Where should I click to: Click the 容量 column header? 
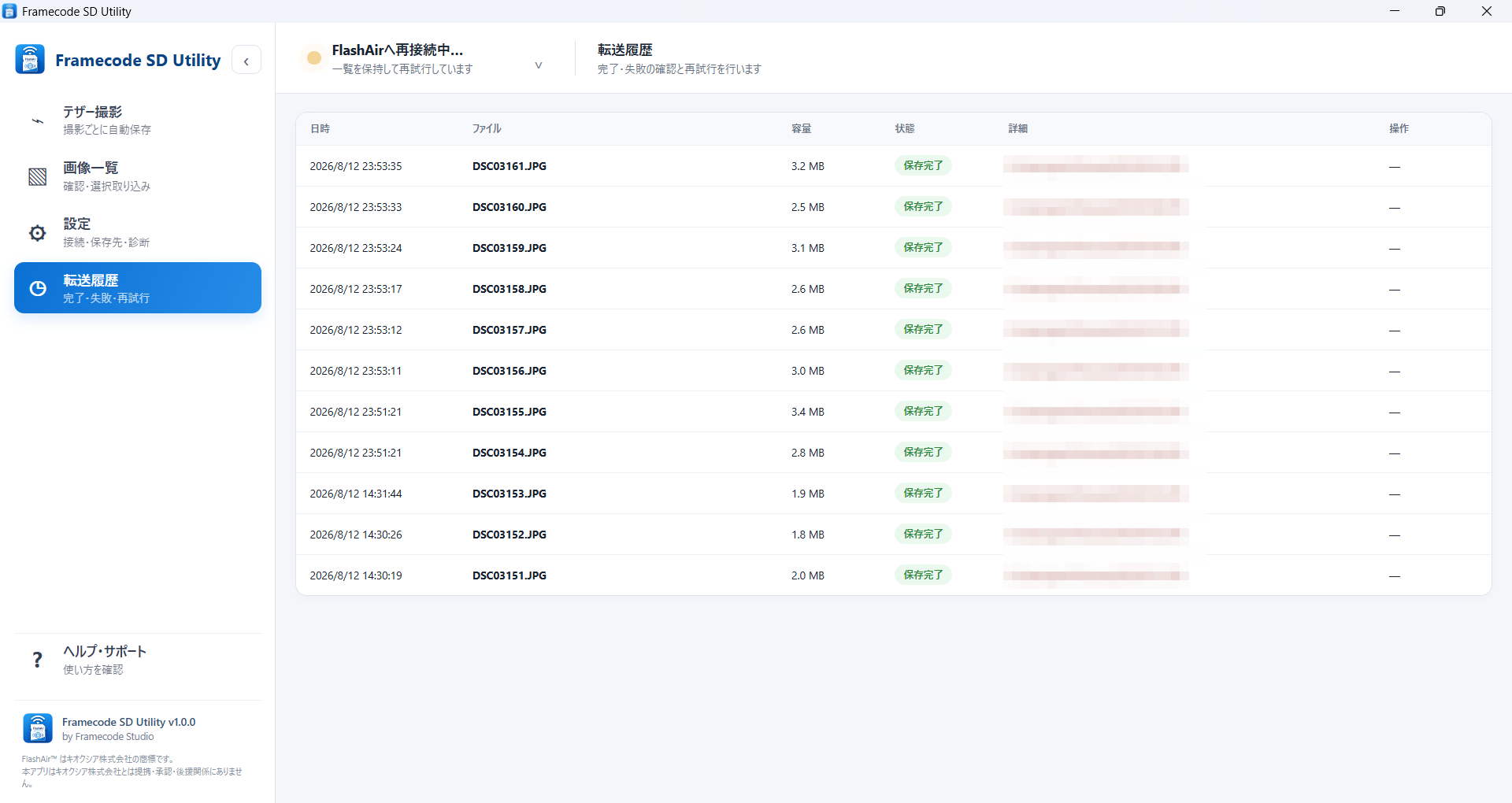pos(802,128)
